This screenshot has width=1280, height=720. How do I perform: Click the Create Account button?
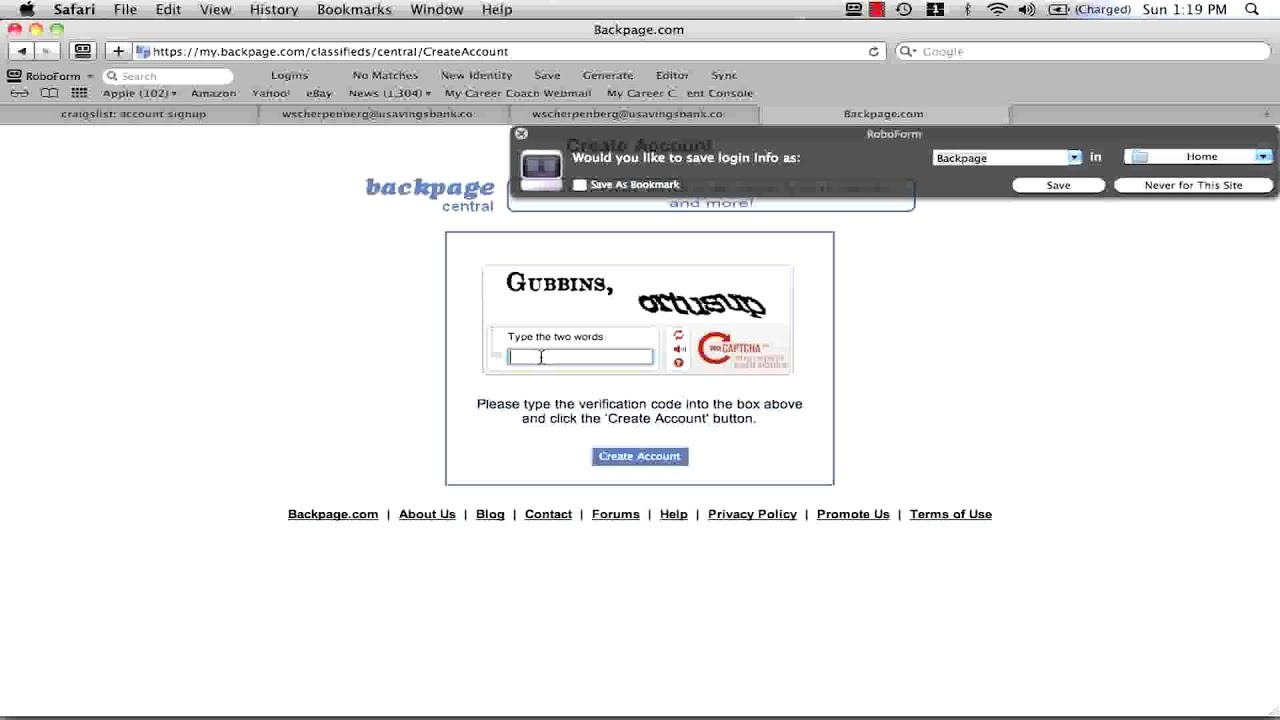point(639,456)
